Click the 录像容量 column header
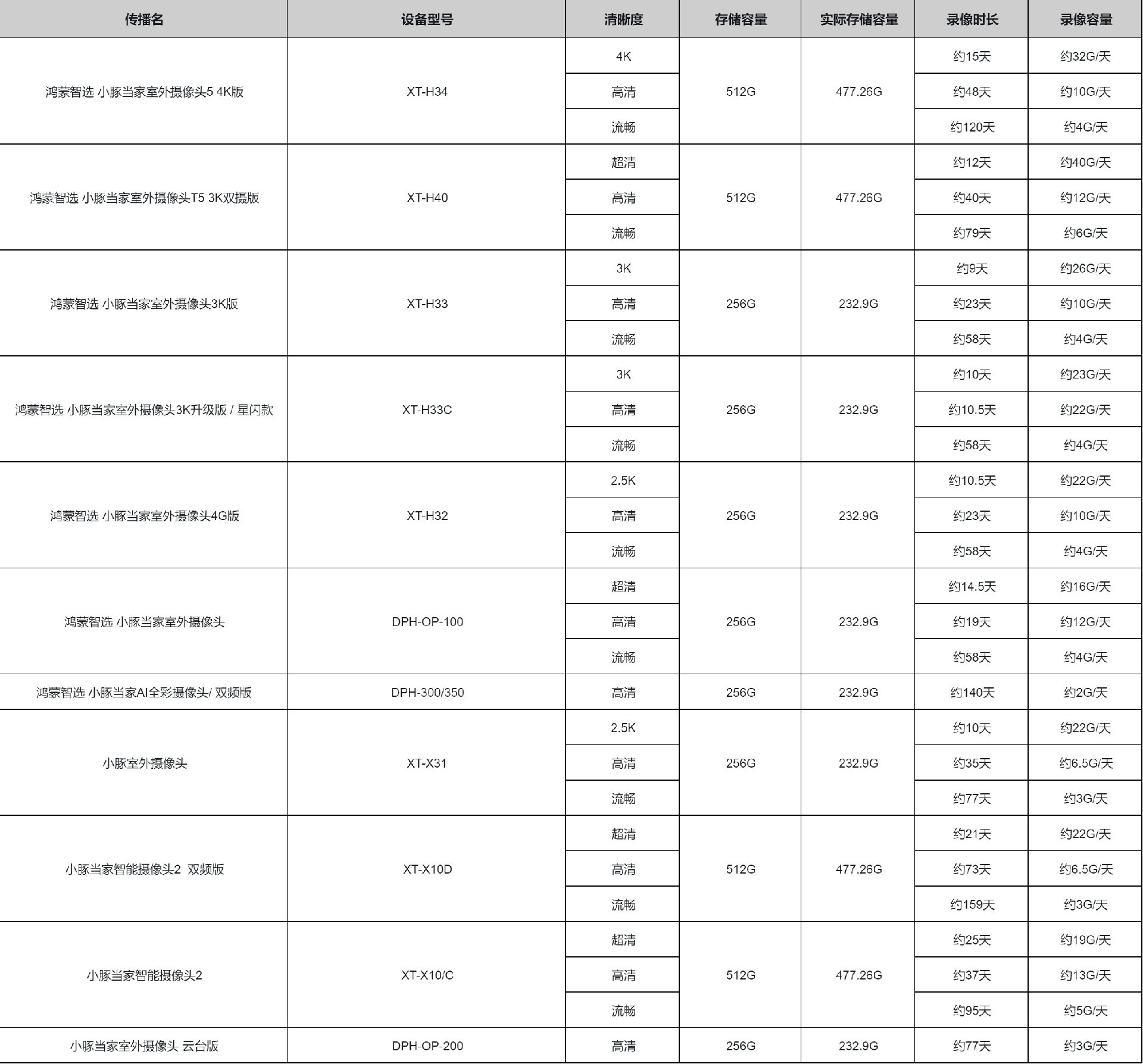 tap(1085, 20)
